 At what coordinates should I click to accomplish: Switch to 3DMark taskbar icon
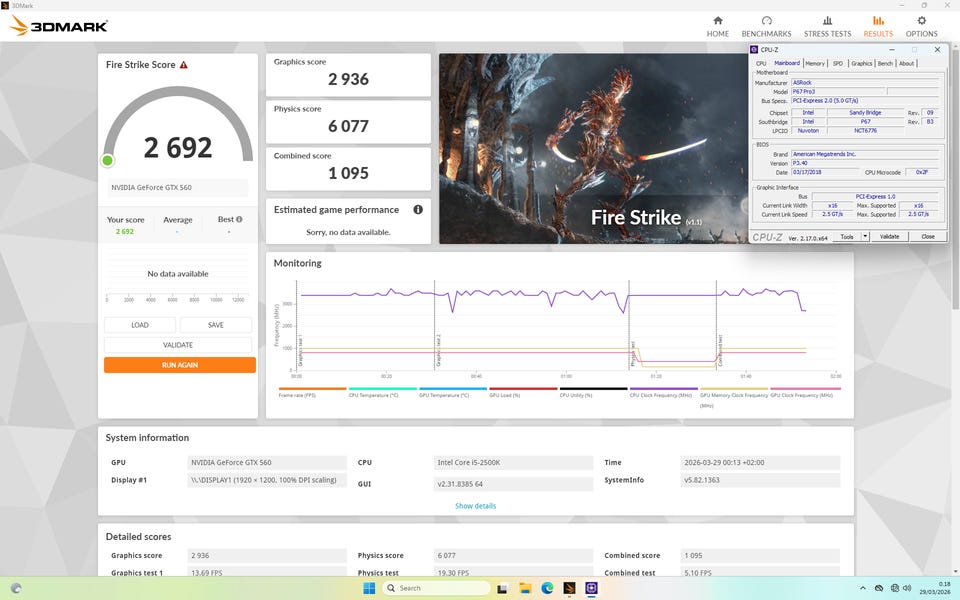[x=569, y=588]
